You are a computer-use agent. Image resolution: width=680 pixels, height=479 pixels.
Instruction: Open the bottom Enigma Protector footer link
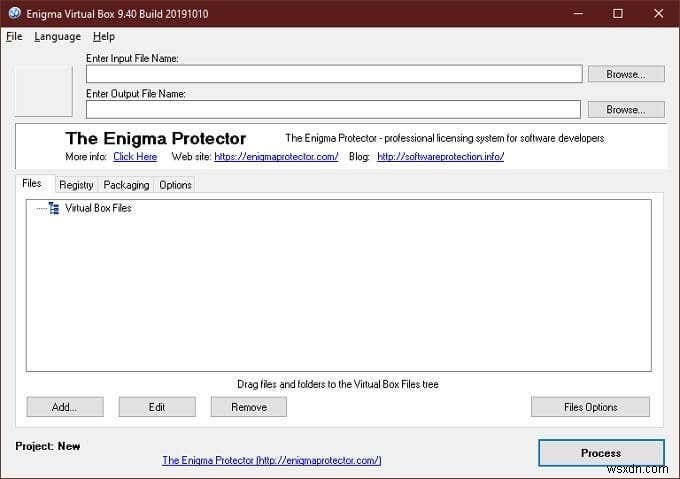pos(272,460)
